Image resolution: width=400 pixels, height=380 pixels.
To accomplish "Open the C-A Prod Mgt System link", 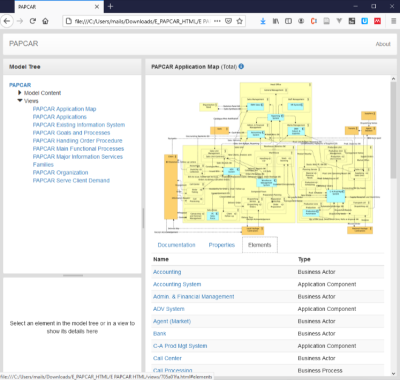I will [x=180, y=346].
